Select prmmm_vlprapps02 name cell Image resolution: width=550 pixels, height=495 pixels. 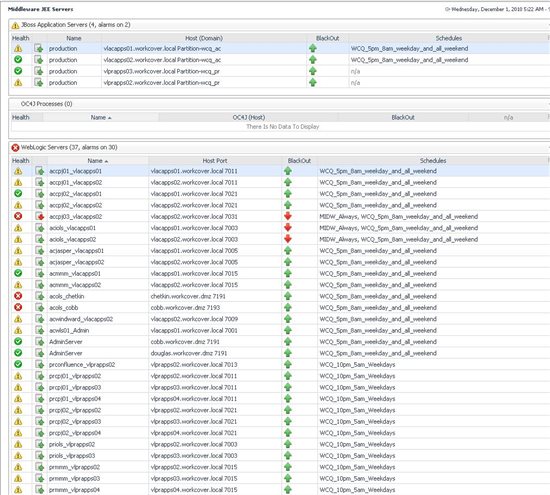(74, 467)
